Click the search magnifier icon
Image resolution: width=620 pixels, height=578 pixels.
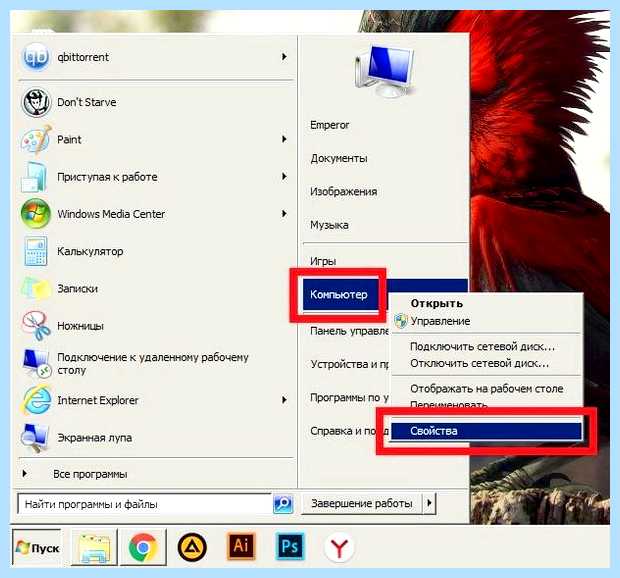tap(283, 504)
